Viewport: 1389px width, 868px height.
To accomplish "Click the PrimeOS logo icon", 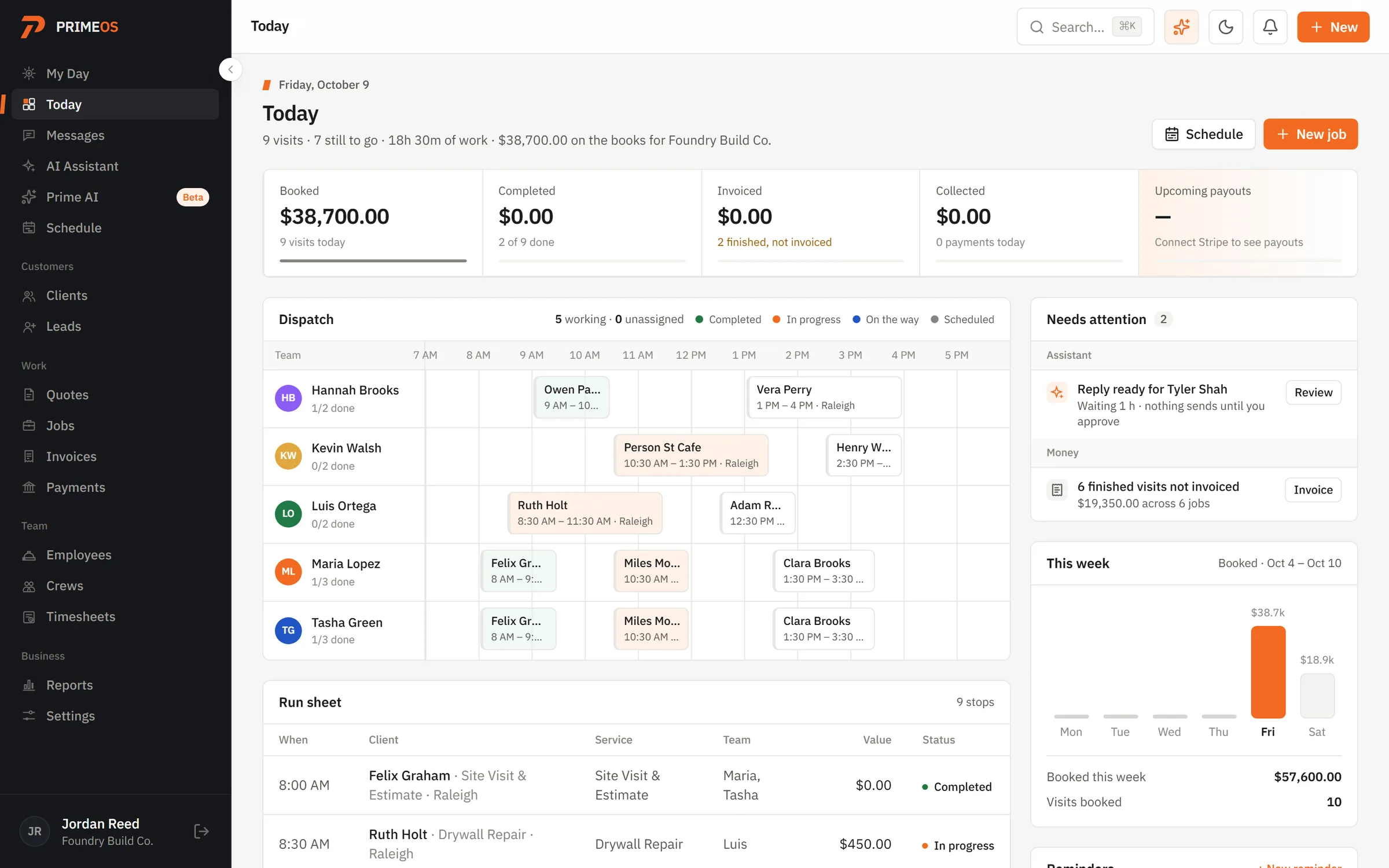I will pyautogui.click(x=32, y=27).
